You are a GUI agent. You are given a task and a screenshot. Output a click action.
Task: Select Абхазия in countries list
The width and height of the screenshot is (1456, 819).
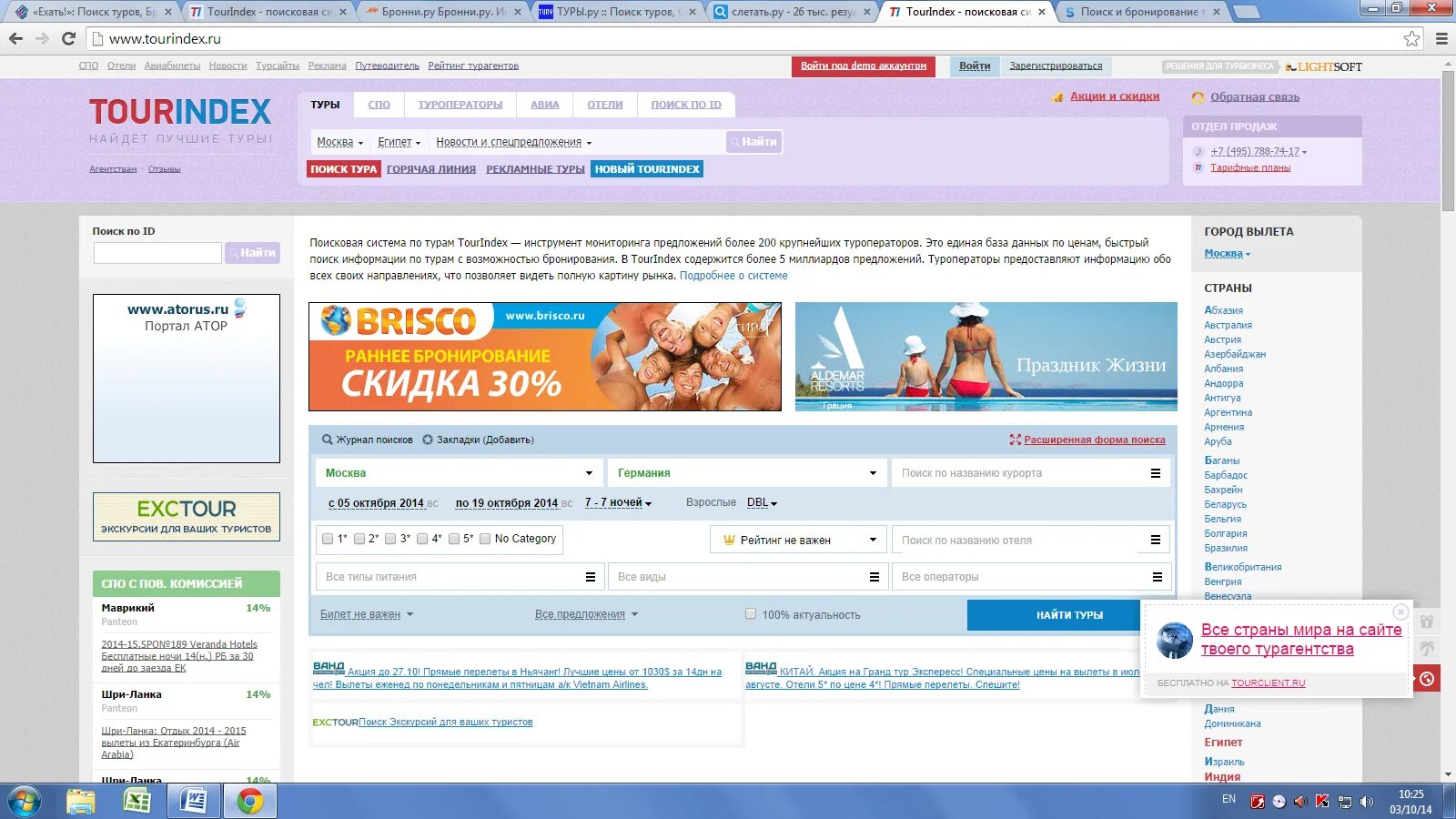(1223, 310)
